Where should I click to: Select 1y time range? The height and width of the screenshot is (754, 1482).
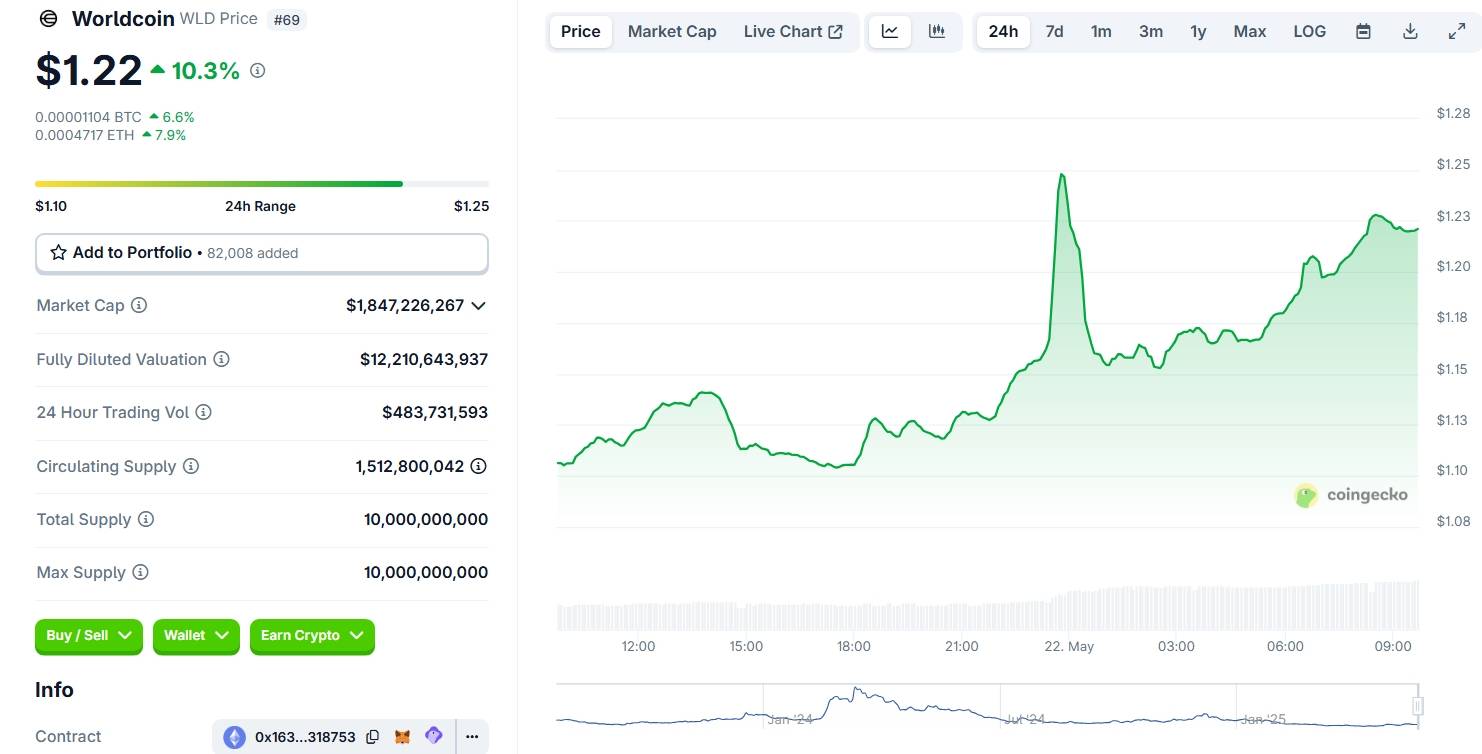click(x=1198, y=31)
